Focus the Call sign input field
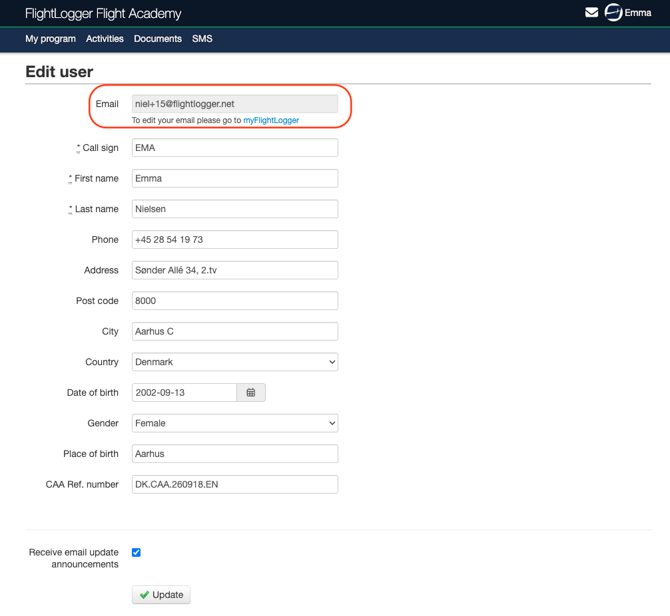 coord(235,148)
